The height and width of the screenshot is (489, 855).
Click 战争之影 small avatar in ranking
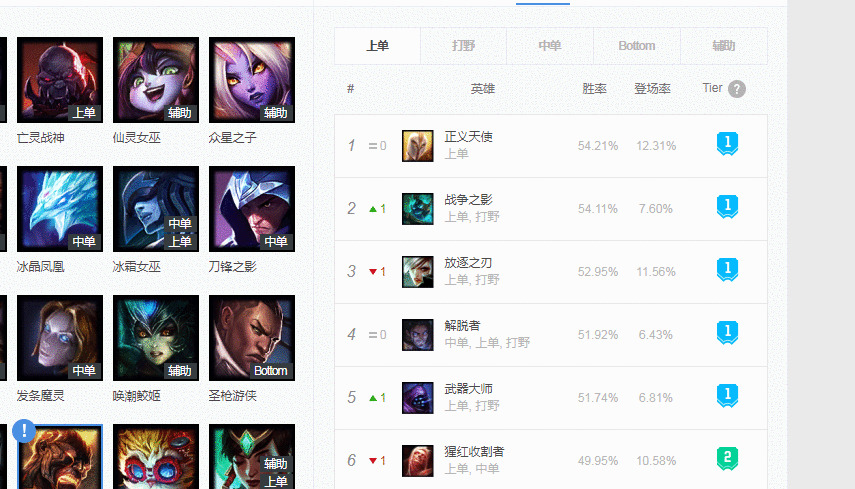click(418, 209)
